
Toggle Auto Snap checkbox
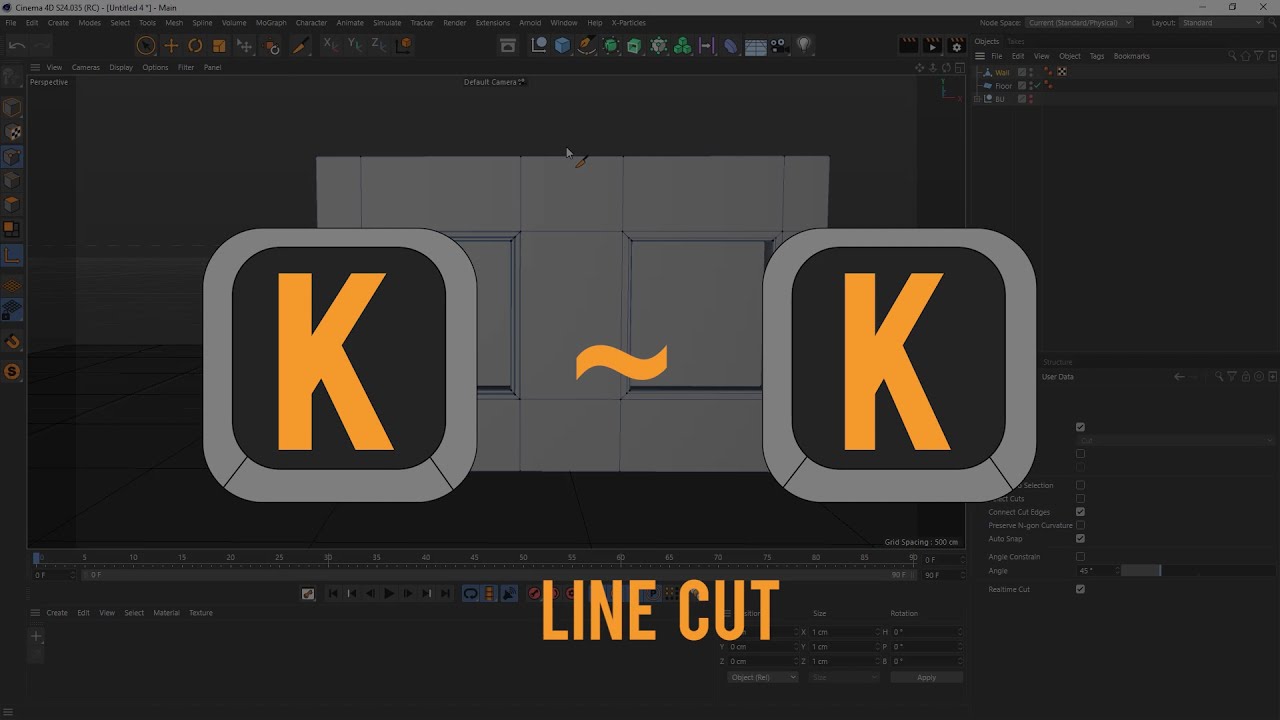1080,539
